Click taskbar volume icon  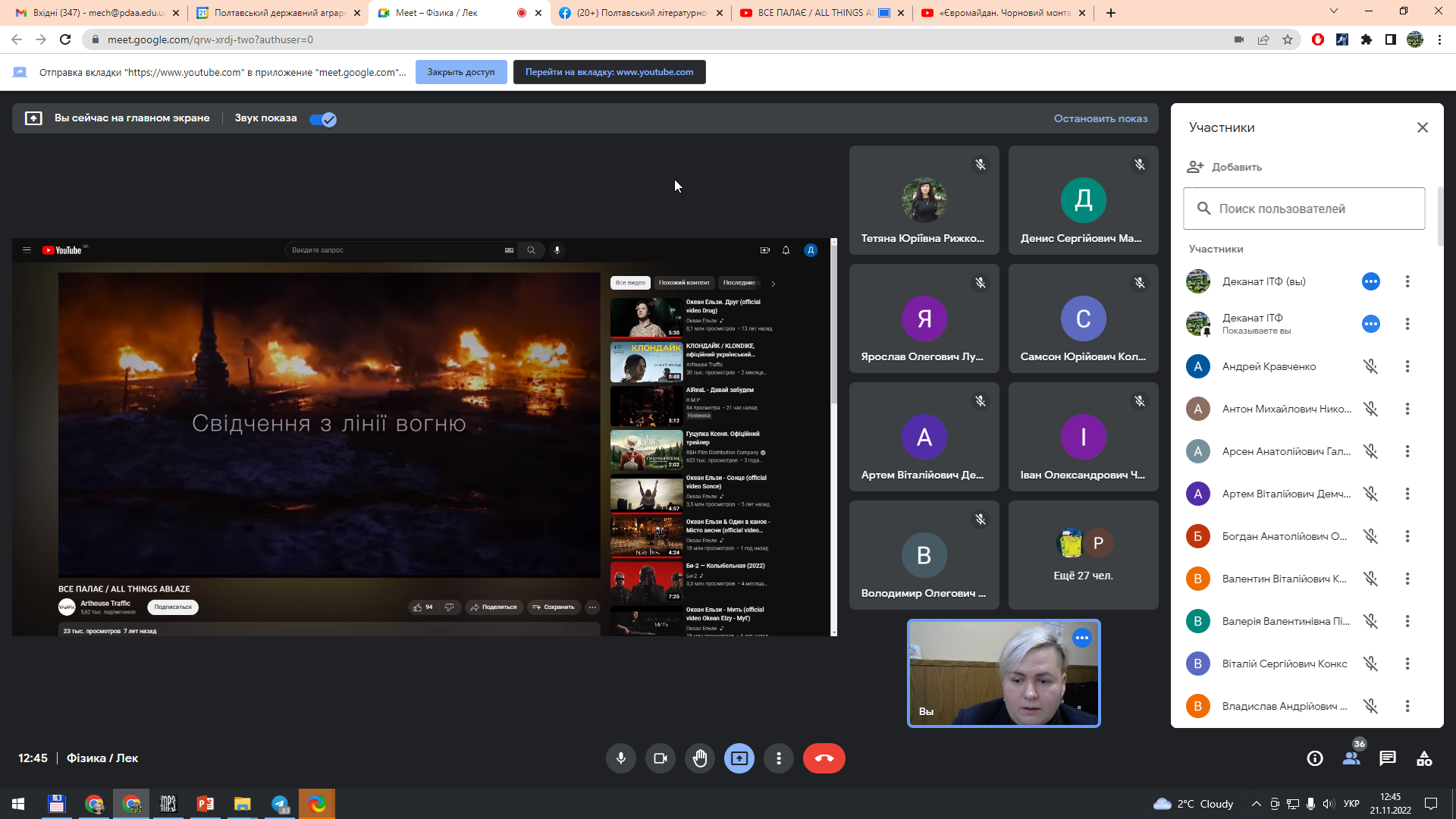[x=1328, y=804]
